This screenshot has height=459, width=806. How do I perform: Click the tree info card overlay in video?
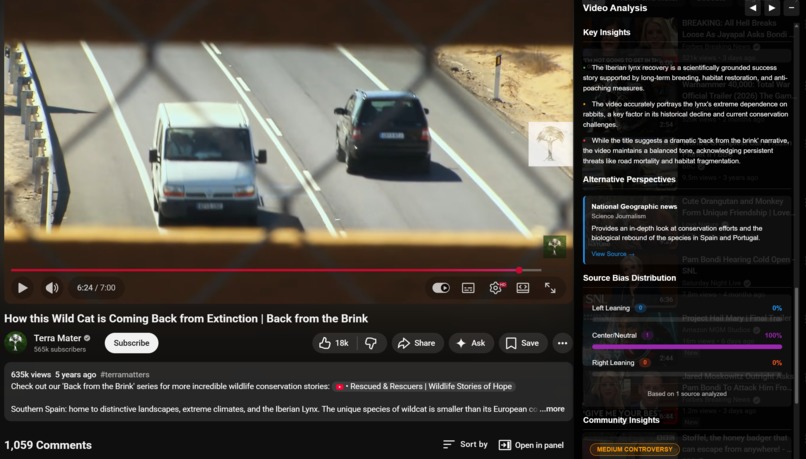[x=550, y=144]
